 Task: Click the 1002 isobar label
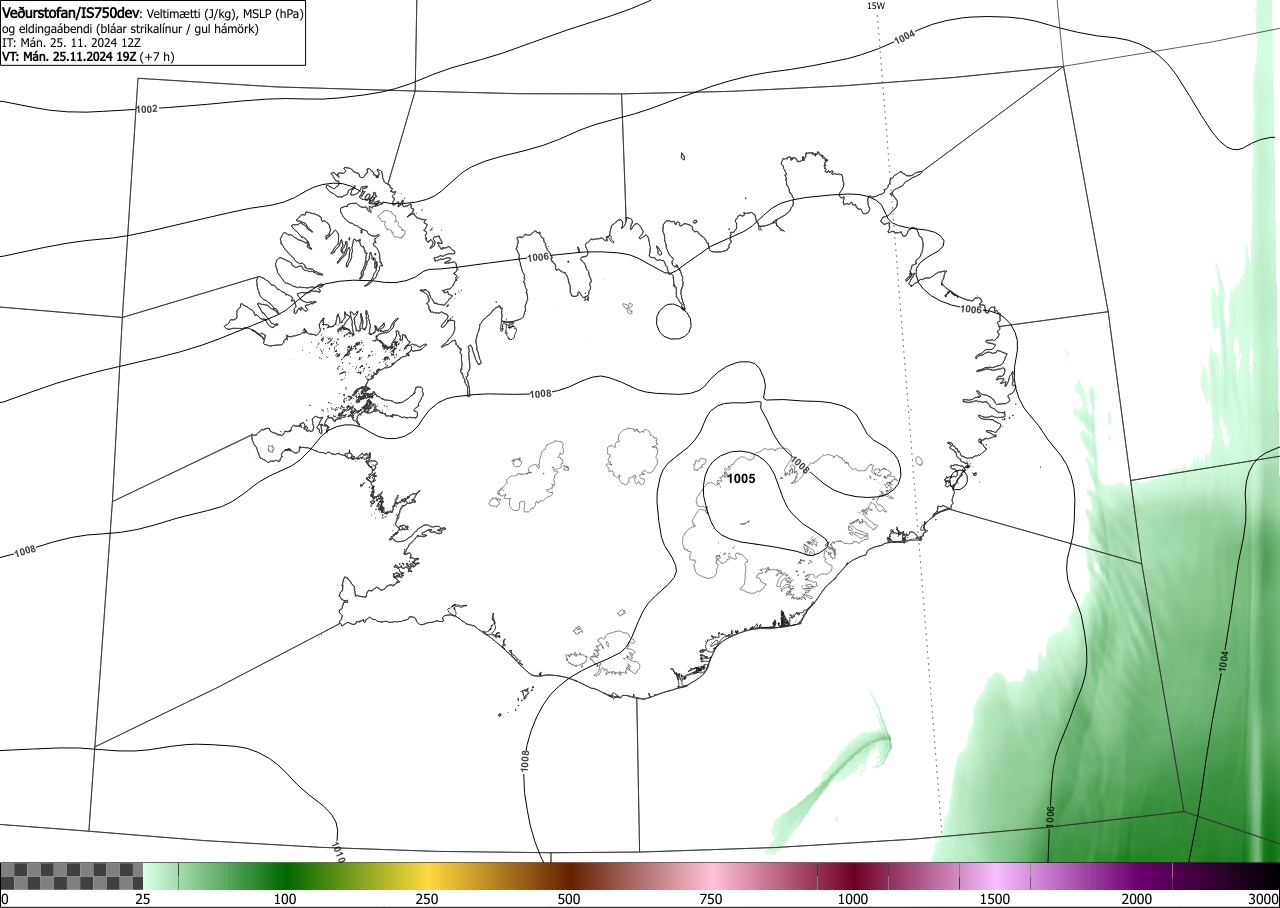(146, 108)
